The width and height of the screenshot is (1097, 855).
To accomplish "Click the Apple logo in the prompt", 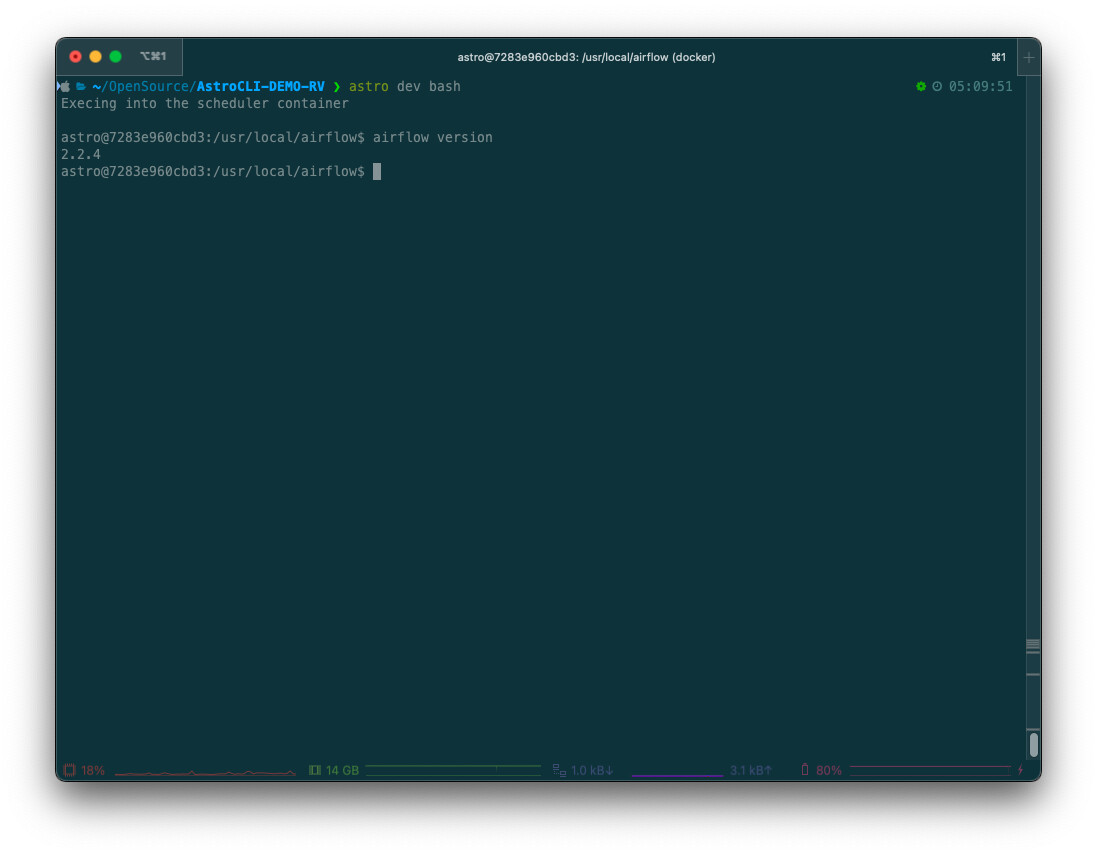I will (x=65, y=86).
